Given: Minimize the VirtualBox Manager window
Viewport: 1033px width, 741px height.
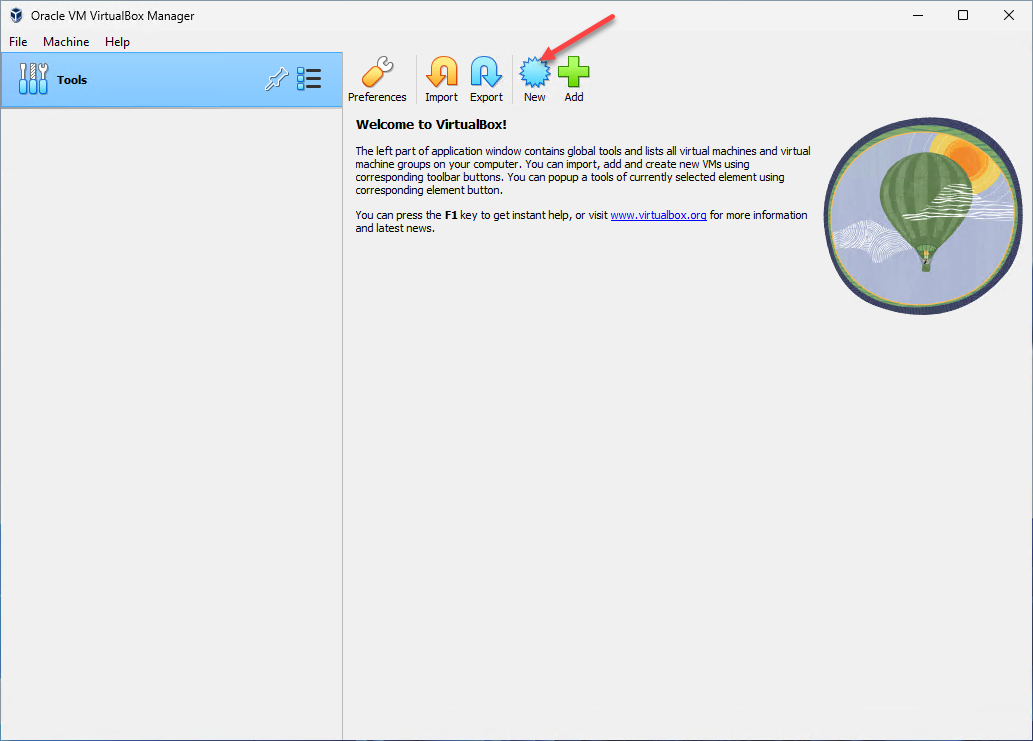Looking at the screenshot, I should coord(918,15).
